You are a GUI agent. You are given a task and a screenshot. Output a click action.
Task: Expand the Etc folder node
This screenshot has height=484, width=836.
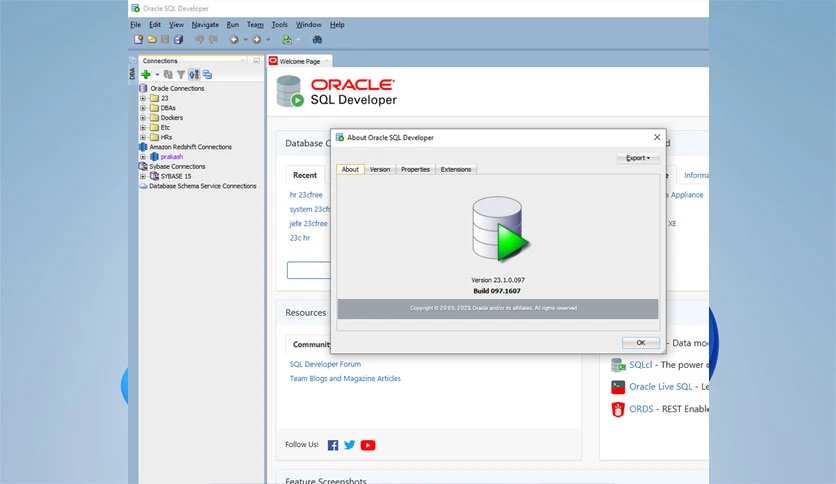[143, 127]
